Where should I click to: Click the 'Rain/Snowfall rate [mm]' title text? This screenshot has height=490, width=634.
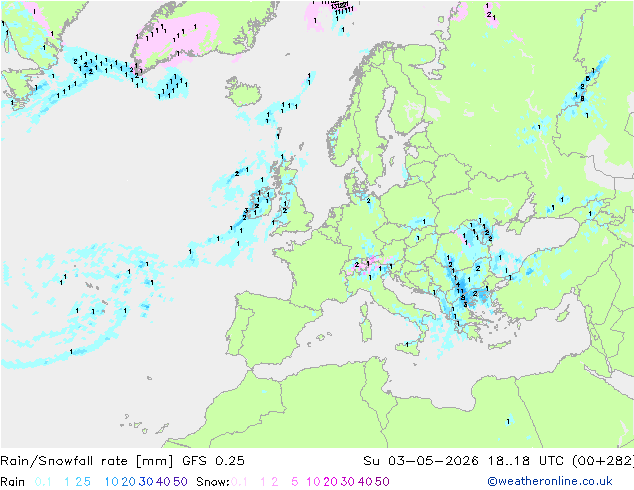(87, 460)
